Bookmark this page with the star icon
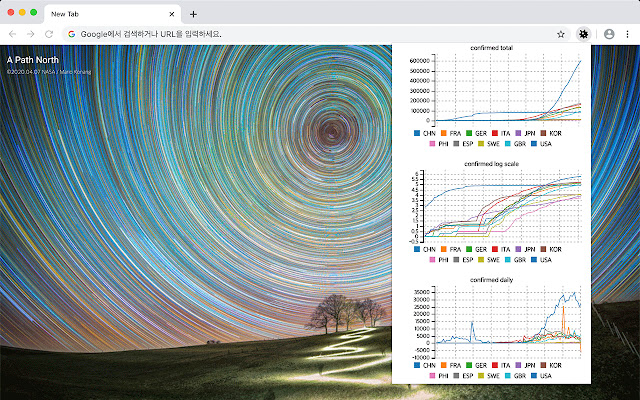The image size is (640, 400). click(x=561, y=34)
